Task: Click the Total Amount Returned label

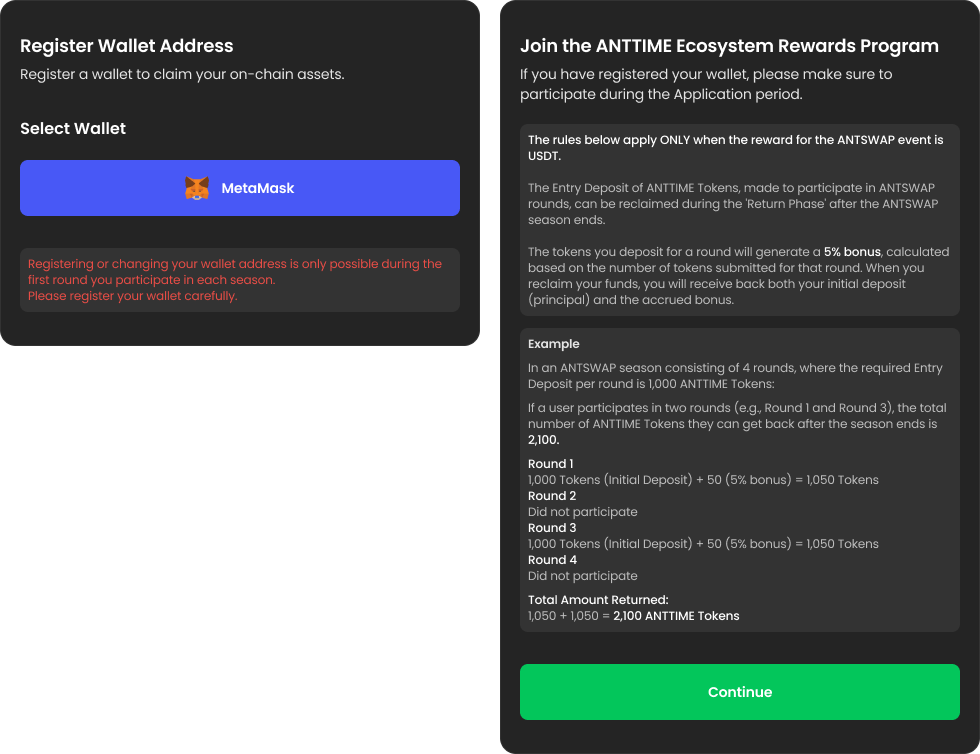Action: pos(598,600)
